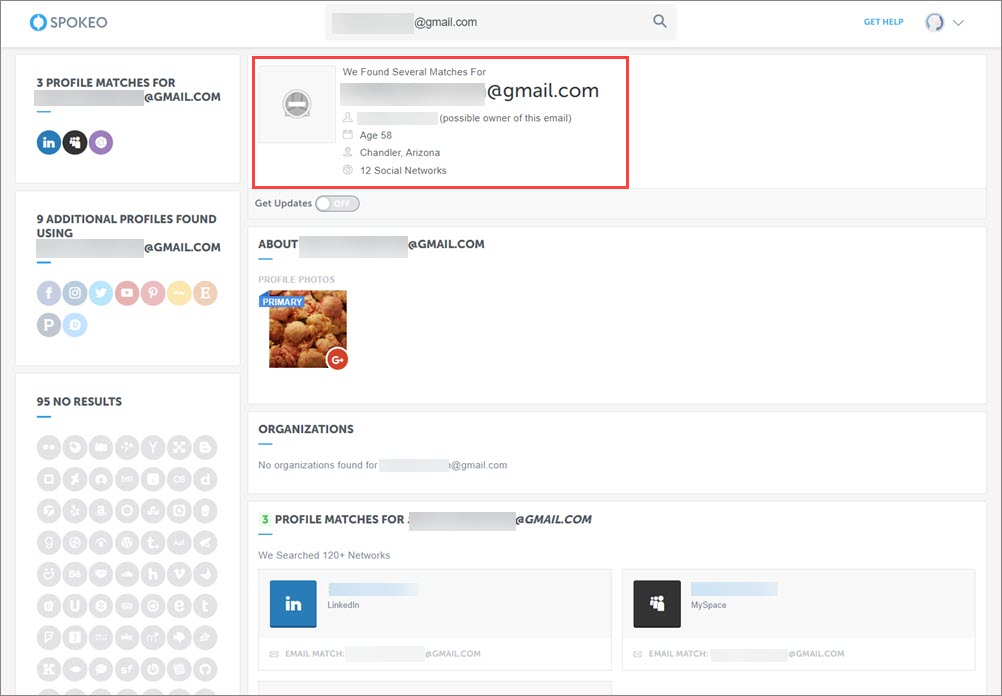Click the Blogger icon in No Results
Viewport: 1002px width, 696px height.
[x=205, y=447]
